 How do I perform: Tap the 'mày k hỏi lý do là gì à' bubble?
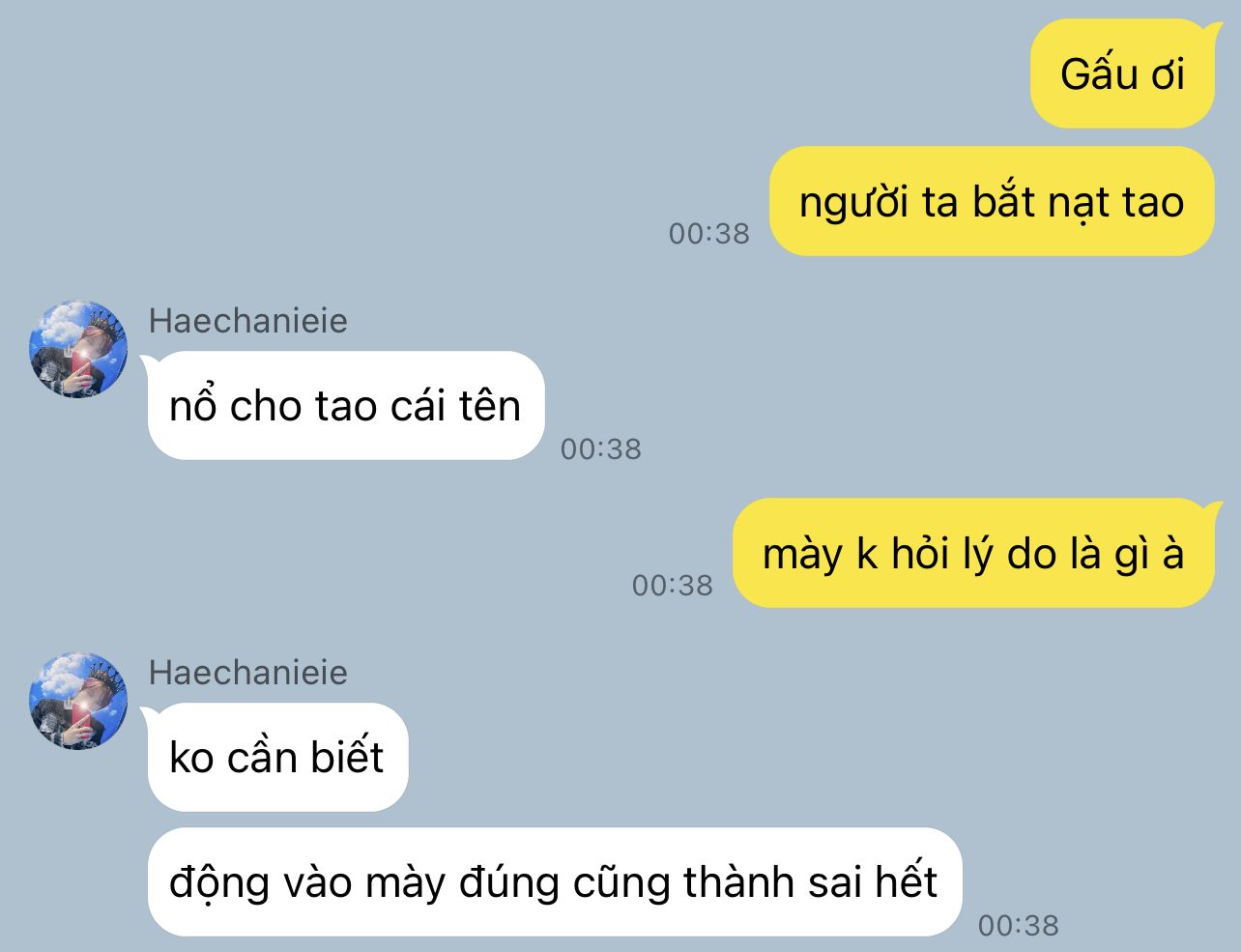pos(973,554)
